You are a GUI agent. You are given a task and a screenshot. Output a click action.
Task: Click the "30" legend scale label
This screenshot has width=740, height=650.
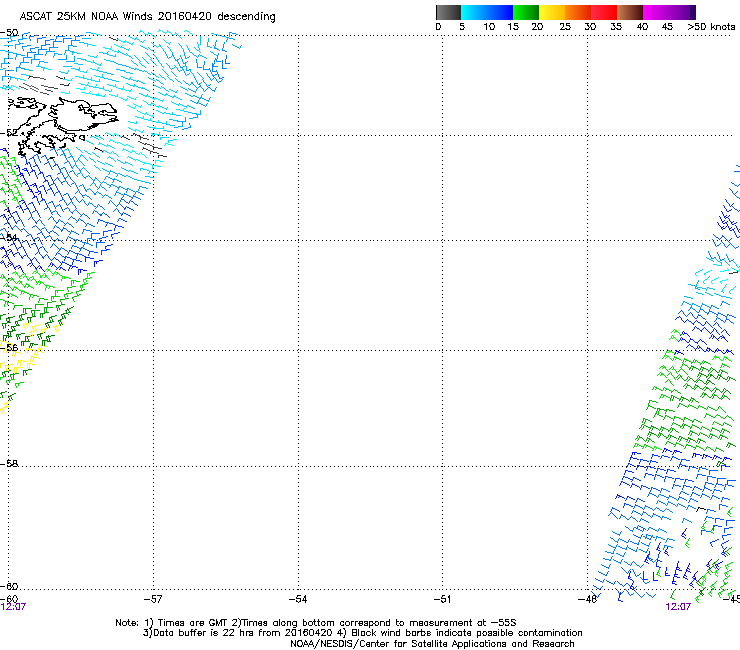(590, 27)
